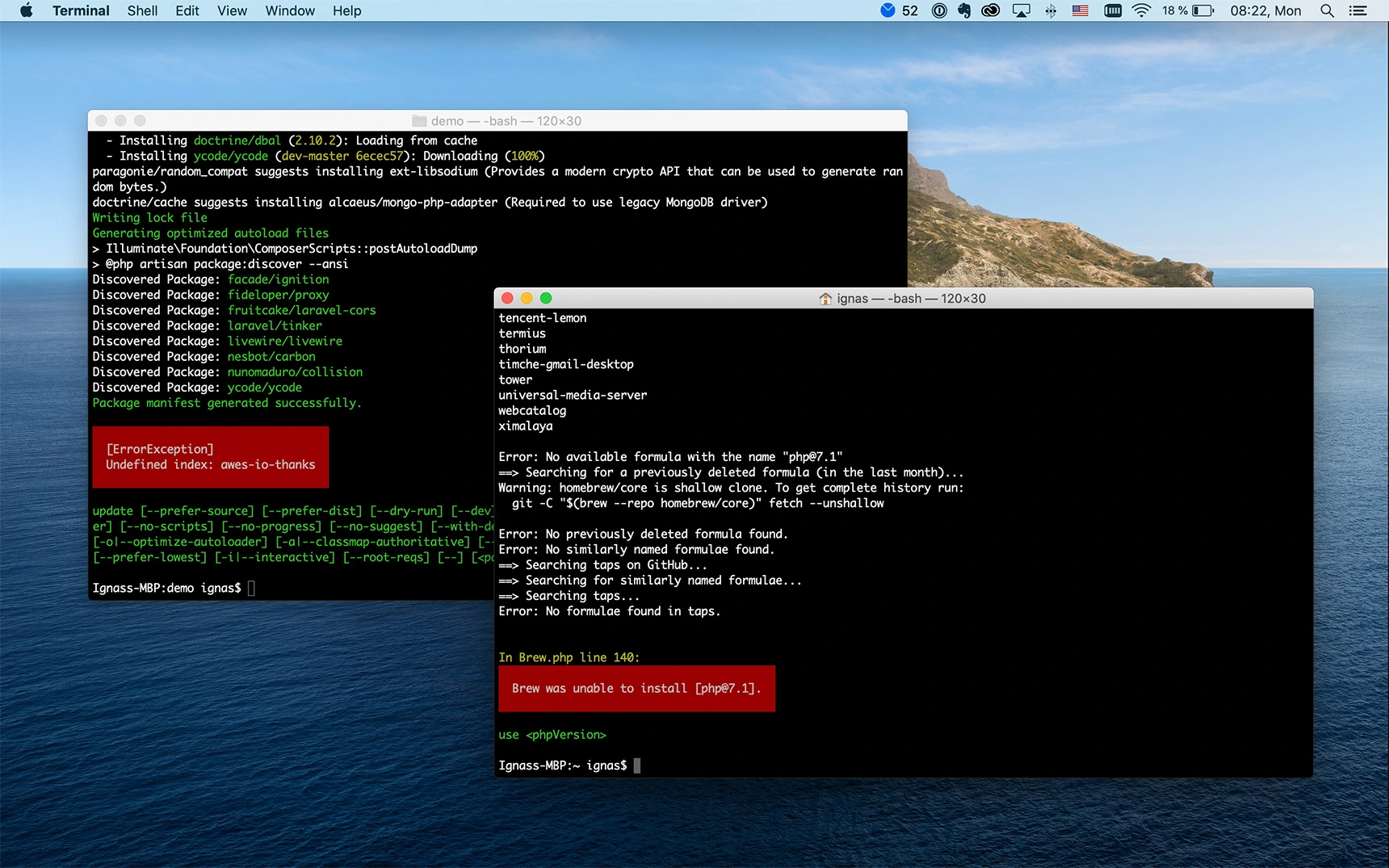Click 'Writing lock file' in demo window
Screen dimensions: 1389x868
(x=149, y=218)
